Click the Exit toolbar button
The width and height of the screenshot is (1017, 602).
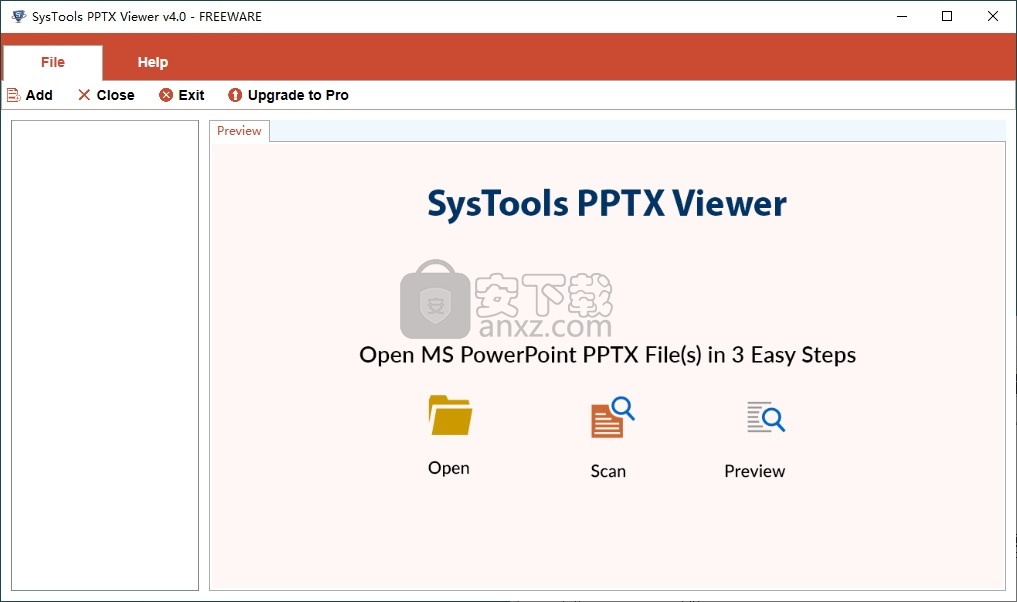coord(182,95)
